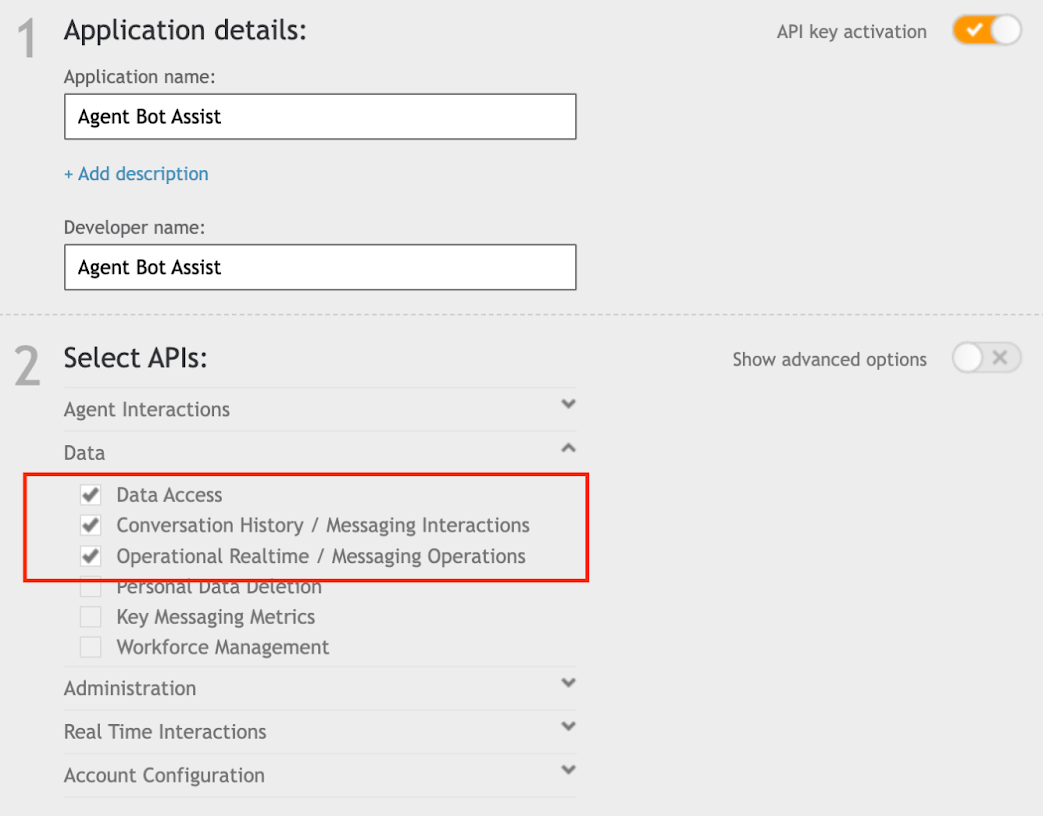Uncheck the Data Access checkbox
1043x816 pixels.
click(90, 495)
